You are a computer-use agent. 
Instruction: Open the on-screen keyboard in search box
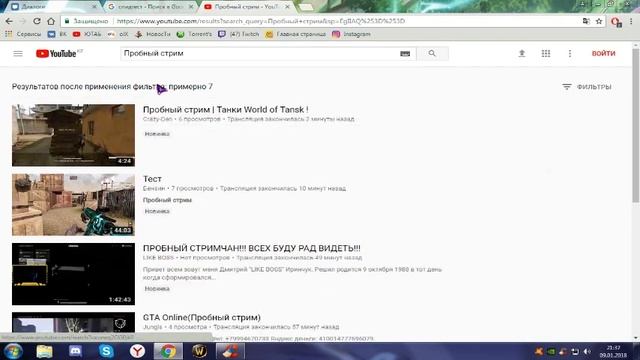coord(405,53)
